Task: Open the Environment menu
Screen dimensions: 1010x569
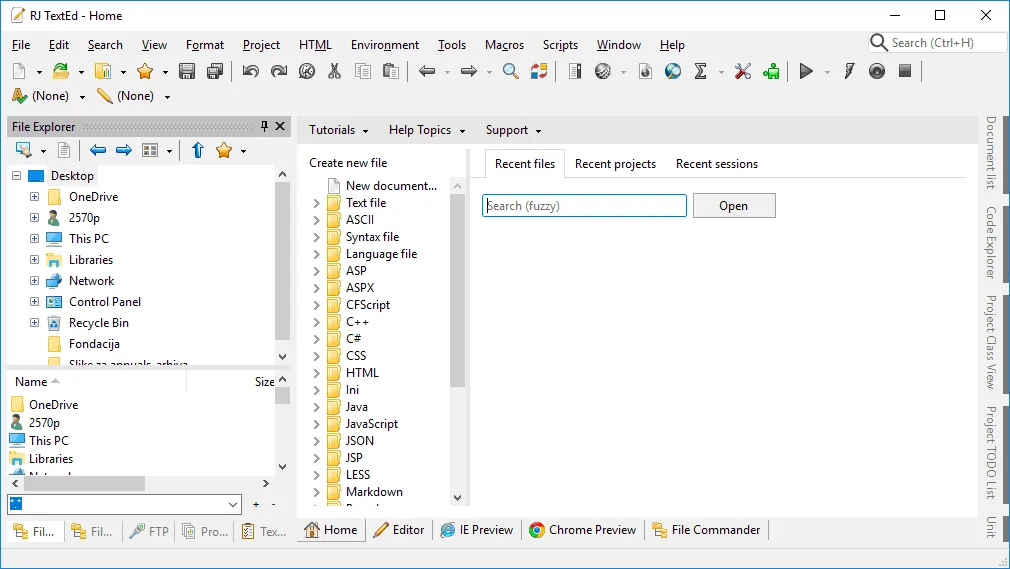Action: [385, 45]
